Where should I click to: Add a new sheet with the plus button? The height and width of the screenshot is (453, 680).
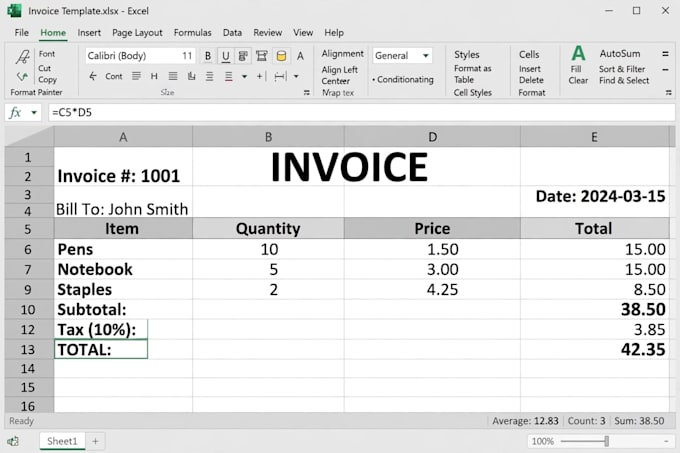95,441
